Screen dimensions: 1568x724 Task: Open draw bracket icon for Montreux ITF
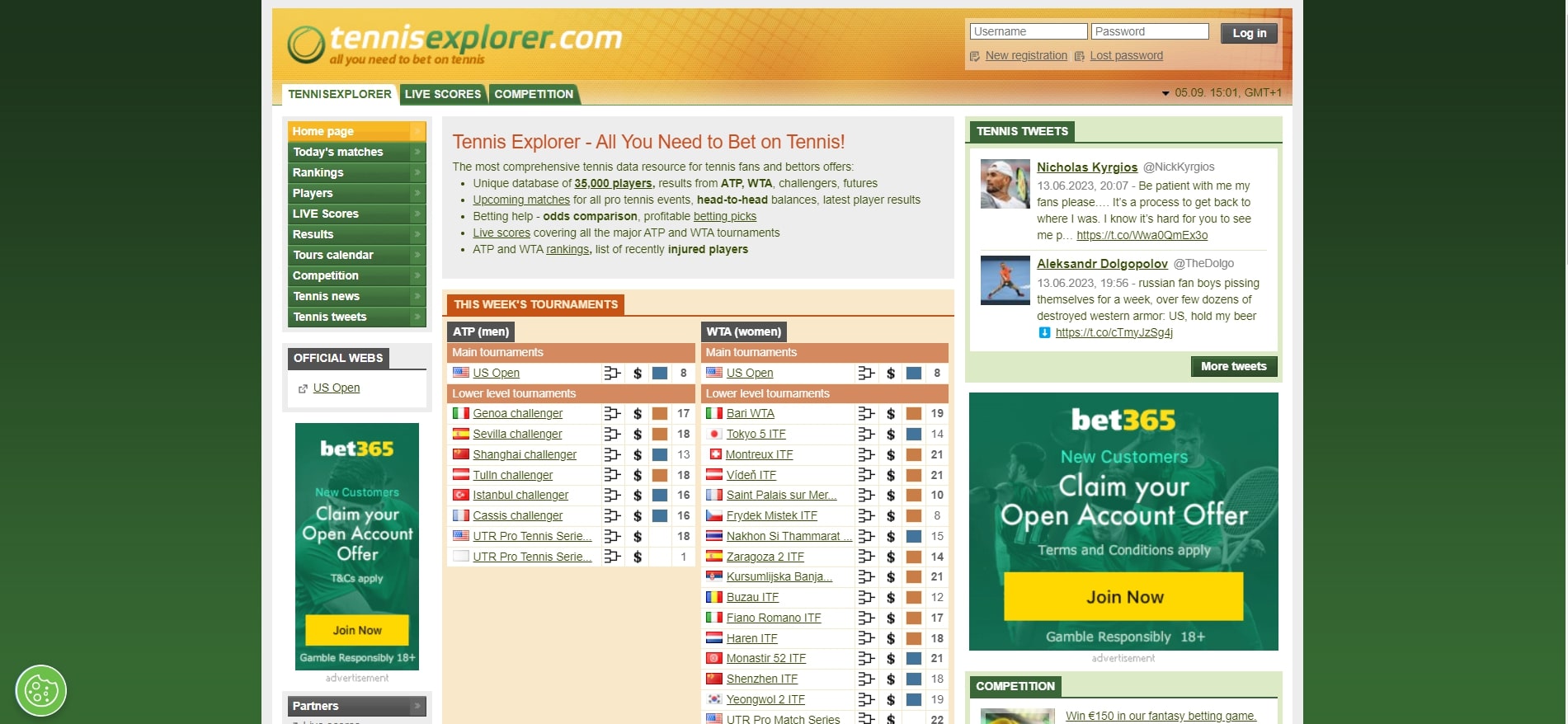tap(866, 454)
